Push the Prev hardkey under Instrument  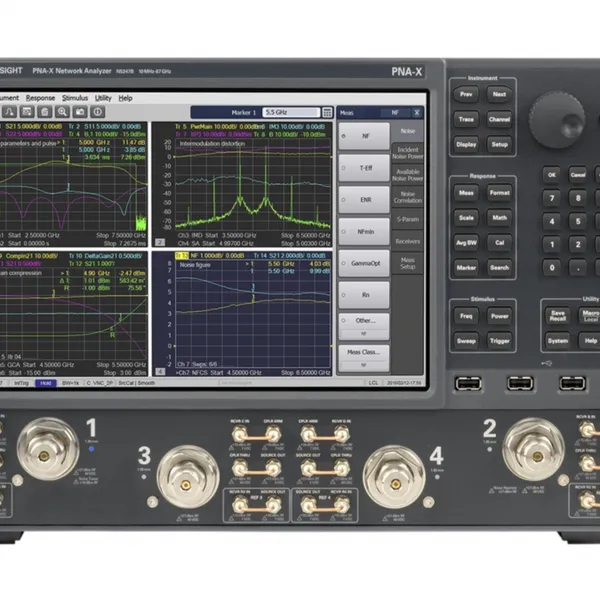click(466, 95)
